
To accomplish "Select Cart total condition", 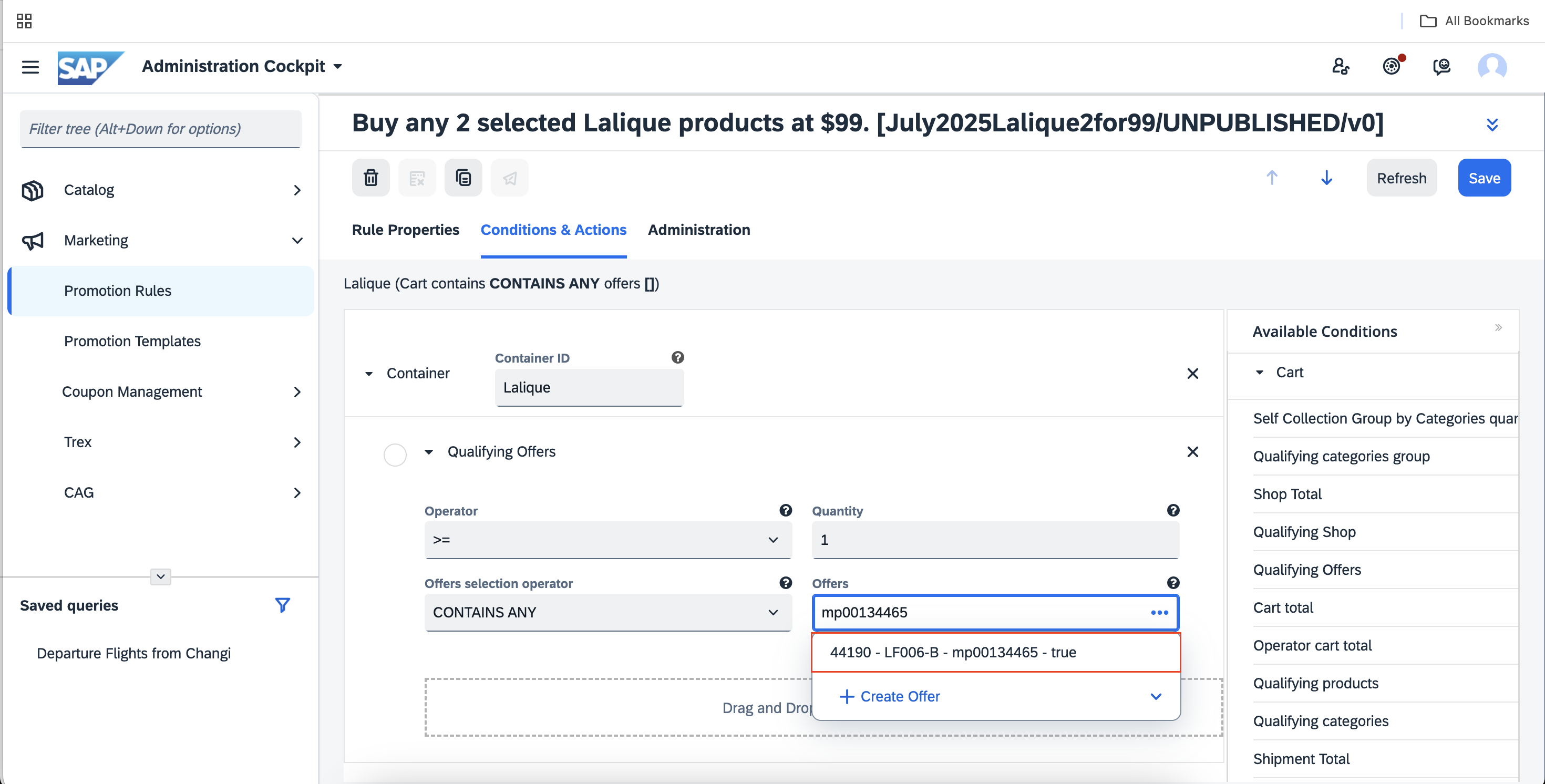I will (1283, 607).
